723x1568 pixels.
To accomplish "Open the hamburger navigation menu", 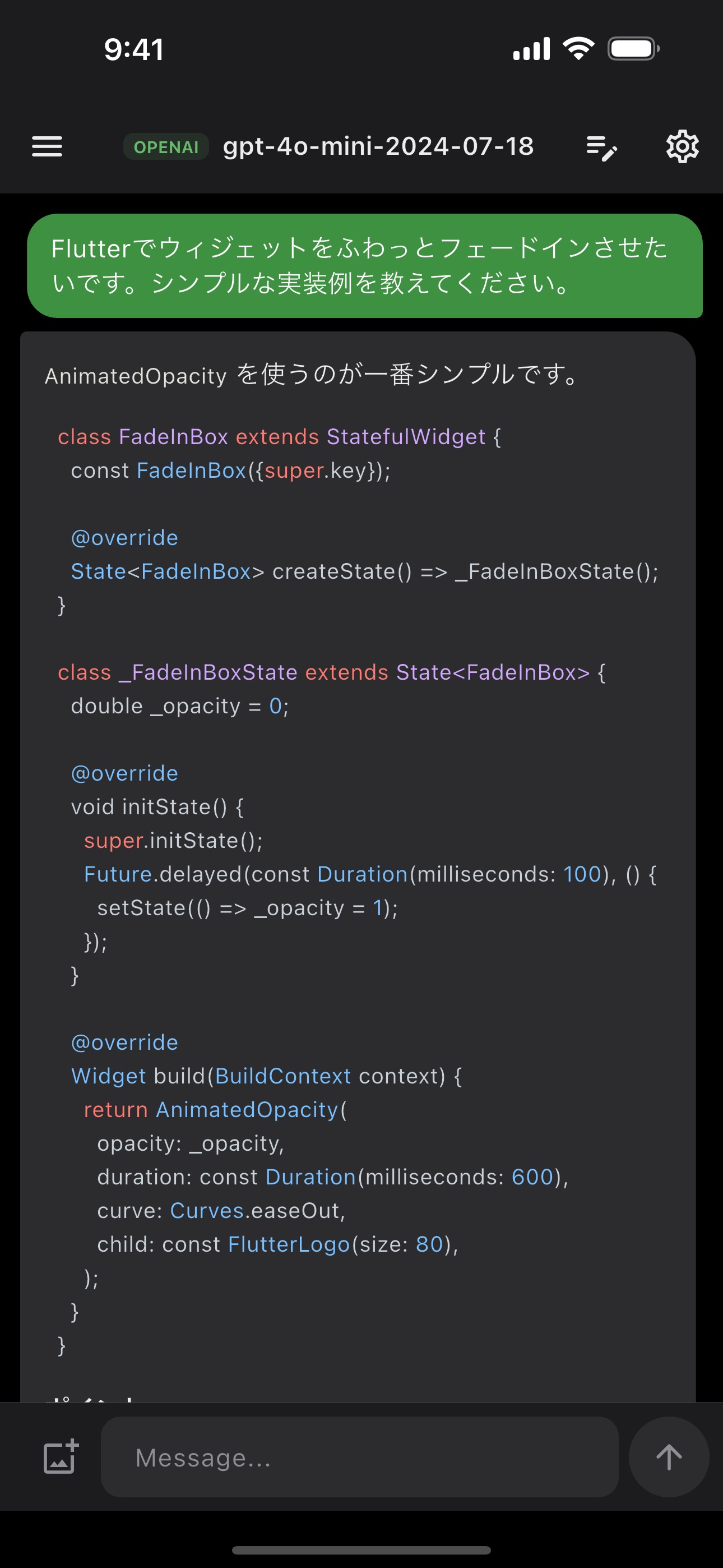I will pyautogui.click(x=47, y=147).
